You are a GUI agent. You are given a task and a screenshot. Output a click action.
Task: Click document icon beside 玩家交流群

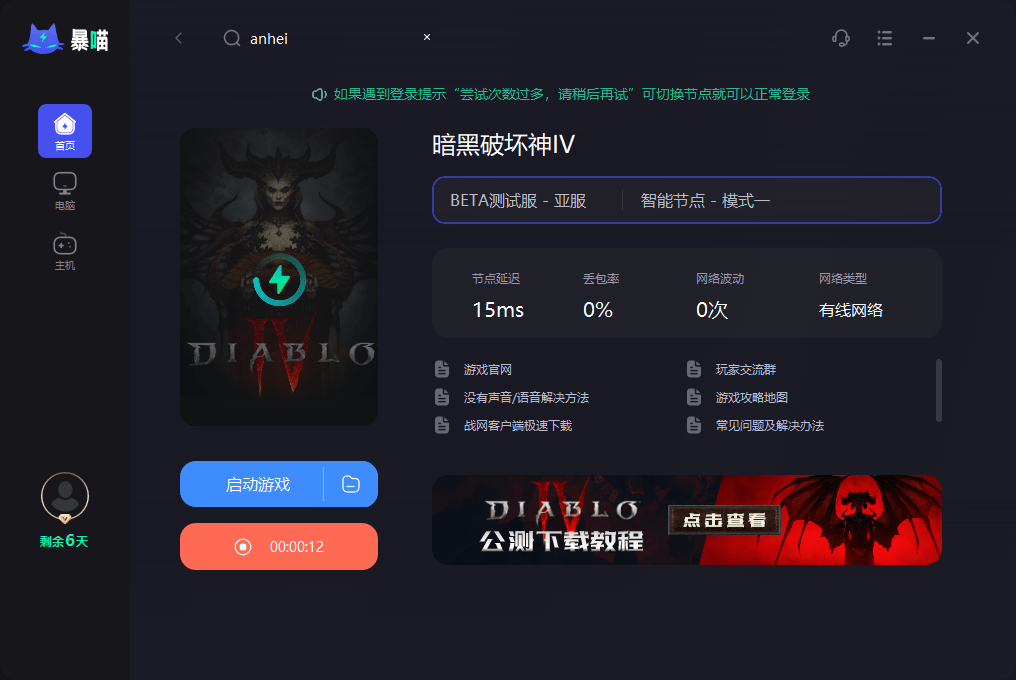[694, 369]
